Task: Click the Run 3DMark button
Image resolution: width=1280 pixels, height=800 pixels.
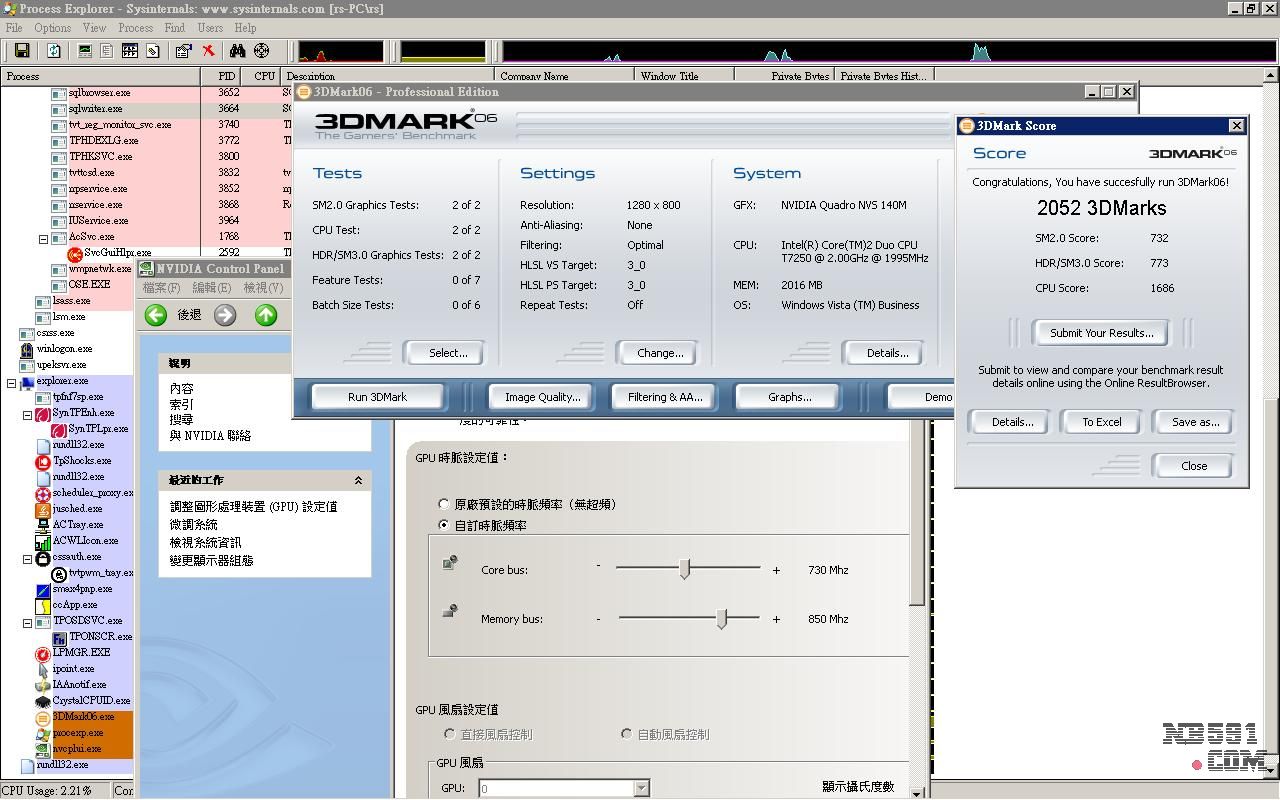Action: [x=377, y=397]
